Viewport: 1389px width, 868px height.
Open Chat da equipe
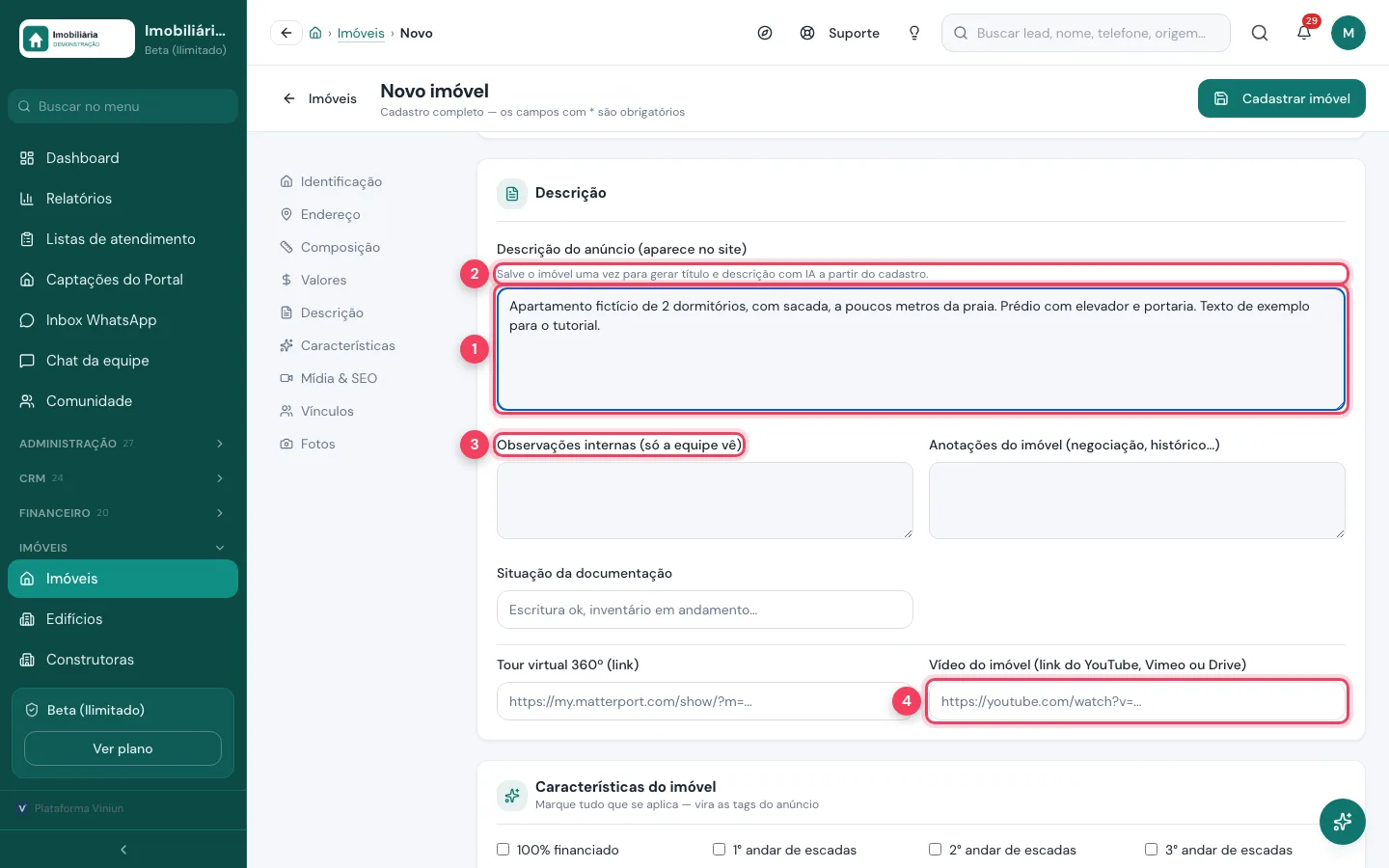coord(123,361)
